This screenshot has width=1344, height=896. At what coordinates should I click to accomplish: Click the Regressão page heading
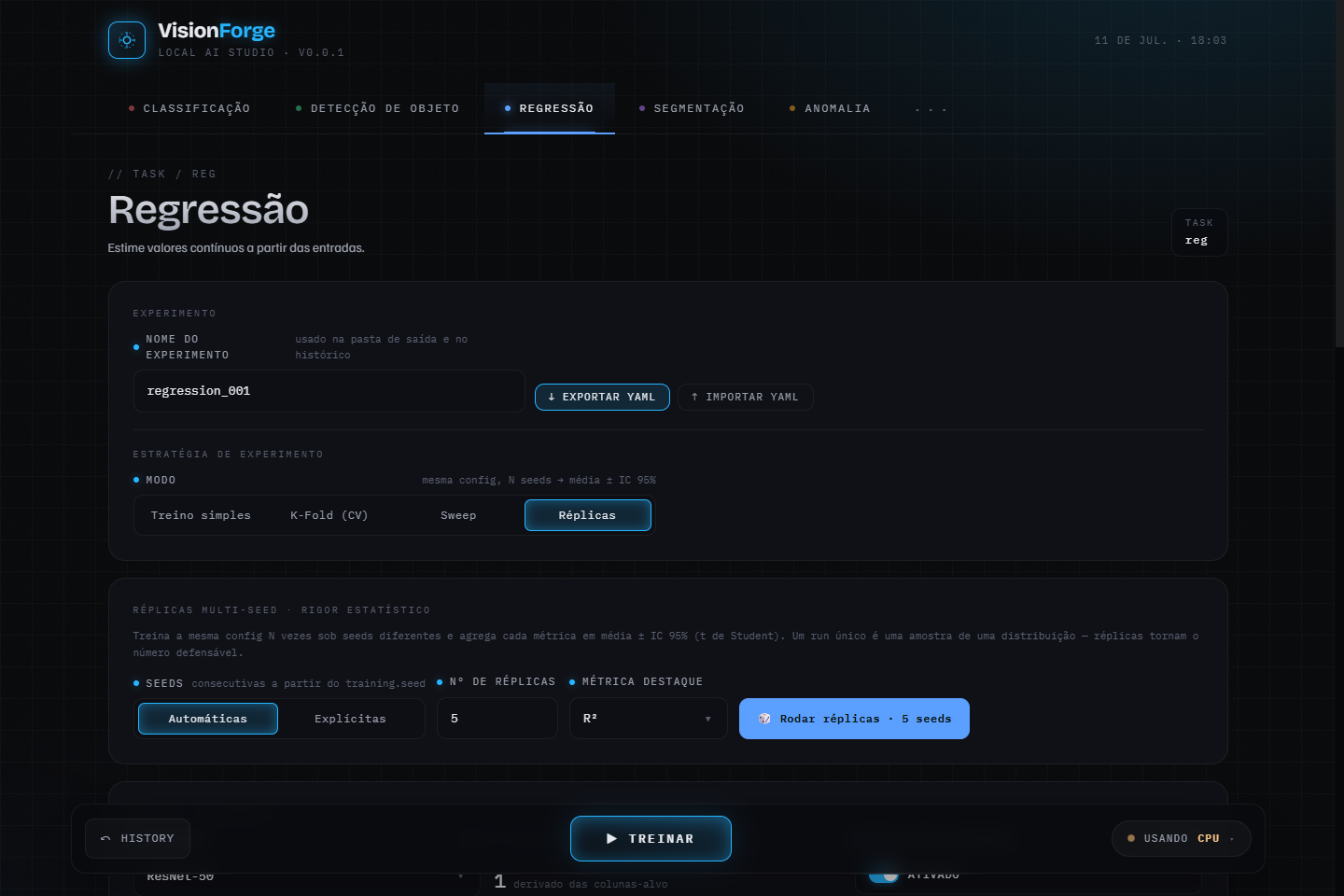coord(208,210)
